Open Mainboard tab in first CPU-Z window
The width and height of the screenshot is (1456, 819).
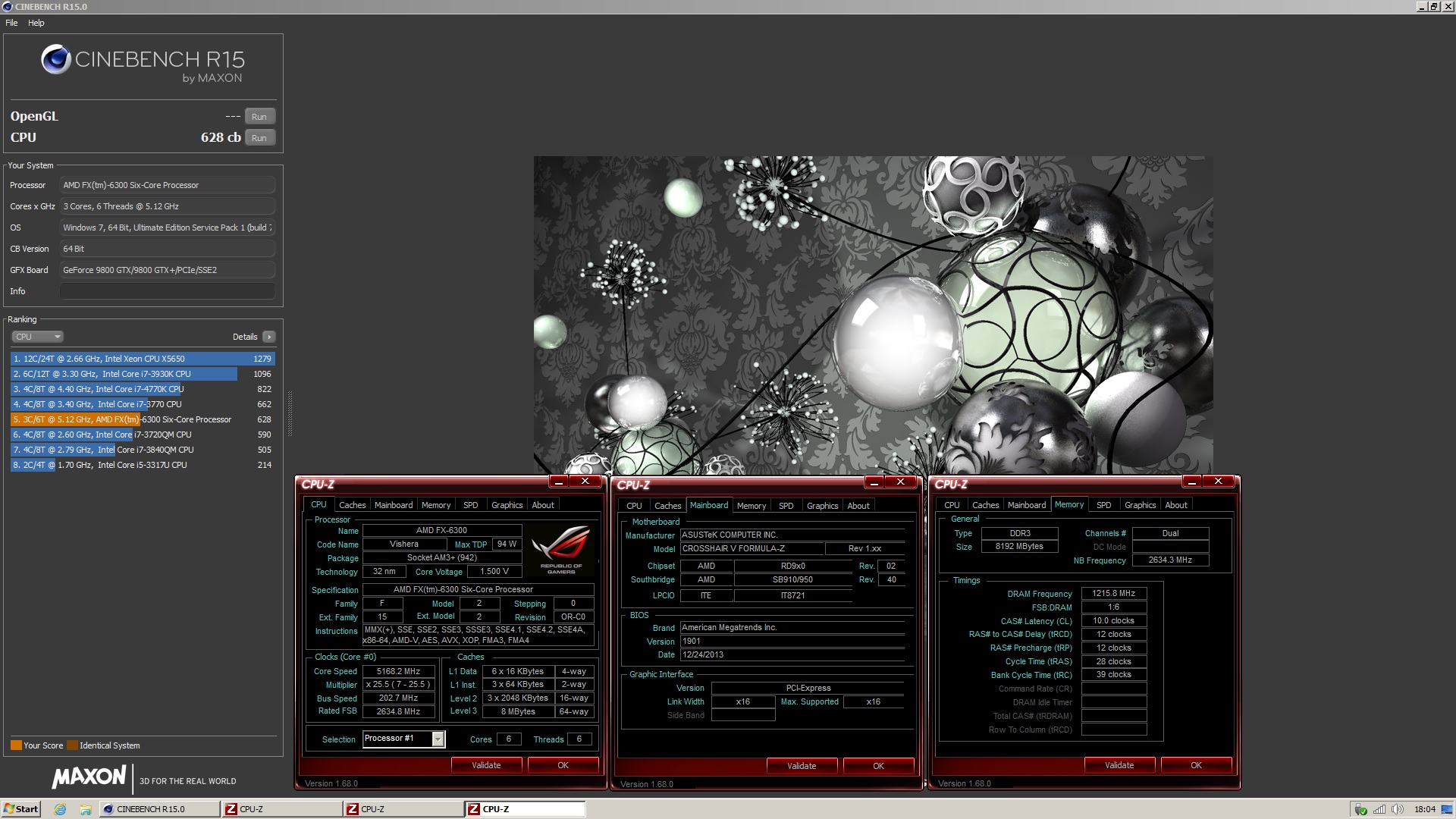pyautogui.click(x=394, y=505)
